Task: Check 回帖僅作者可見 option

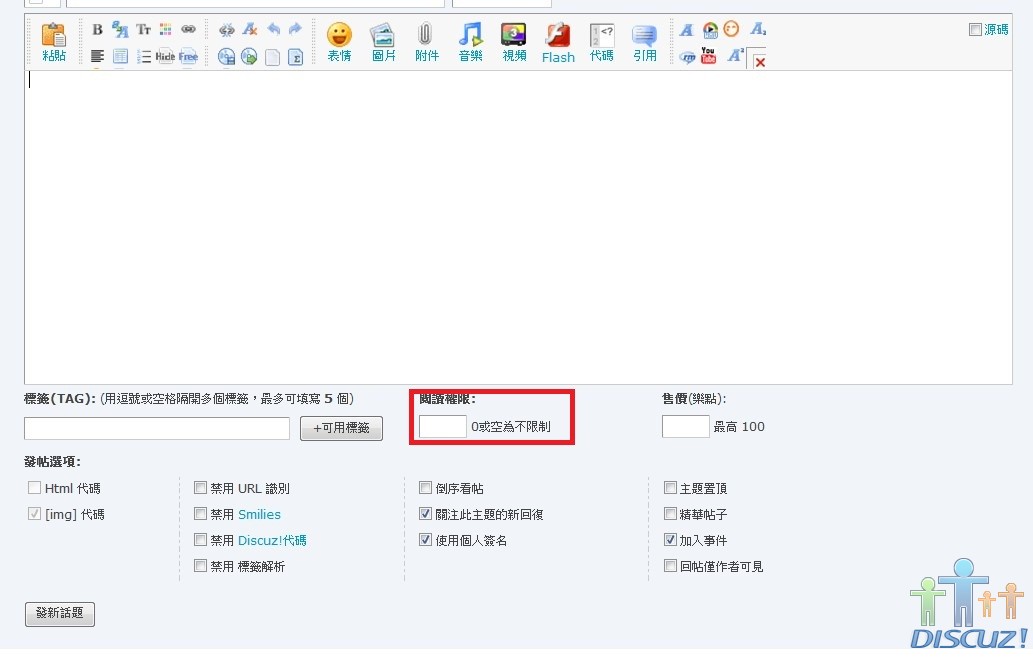Action: pos(670,565)
